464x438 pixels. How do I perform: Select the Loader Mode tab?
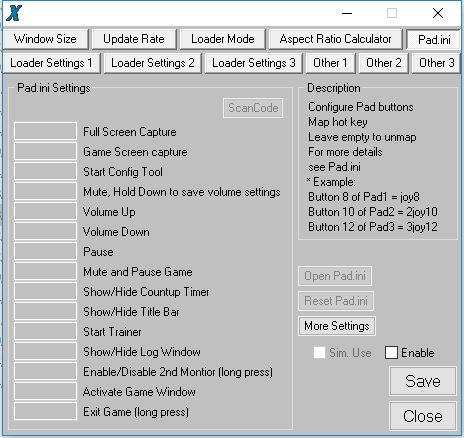click(223, 39)
